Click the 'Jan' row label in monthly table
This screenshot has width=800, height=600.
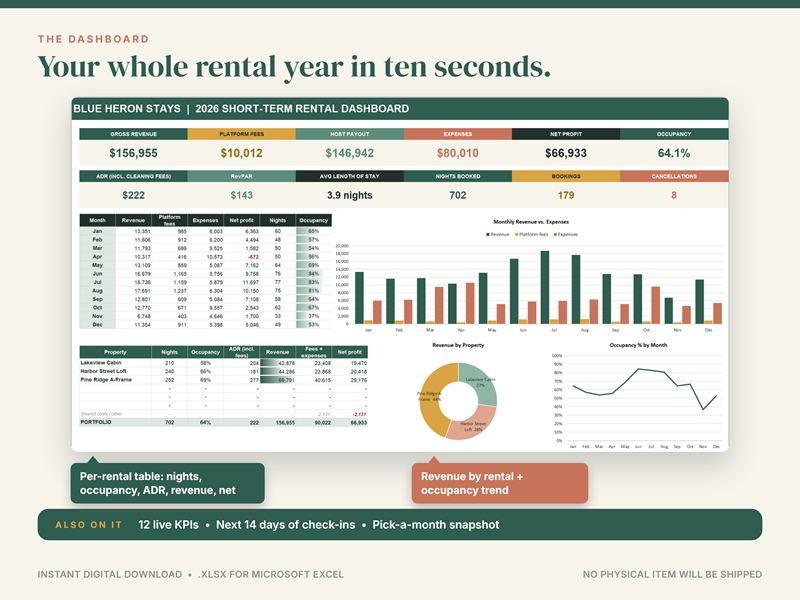pyautogui.click(x=97, y=231)
